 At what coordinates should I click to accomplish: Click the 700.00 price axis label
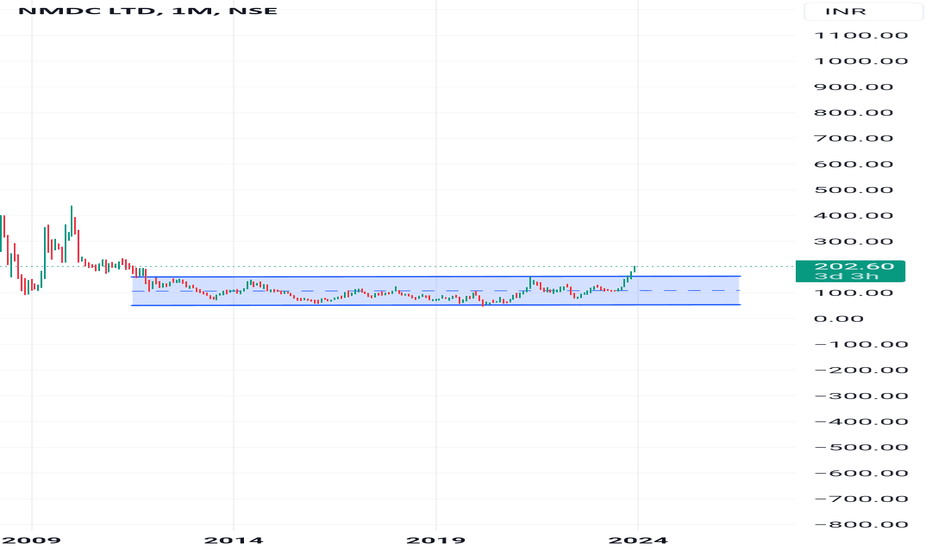pos(854,139)
